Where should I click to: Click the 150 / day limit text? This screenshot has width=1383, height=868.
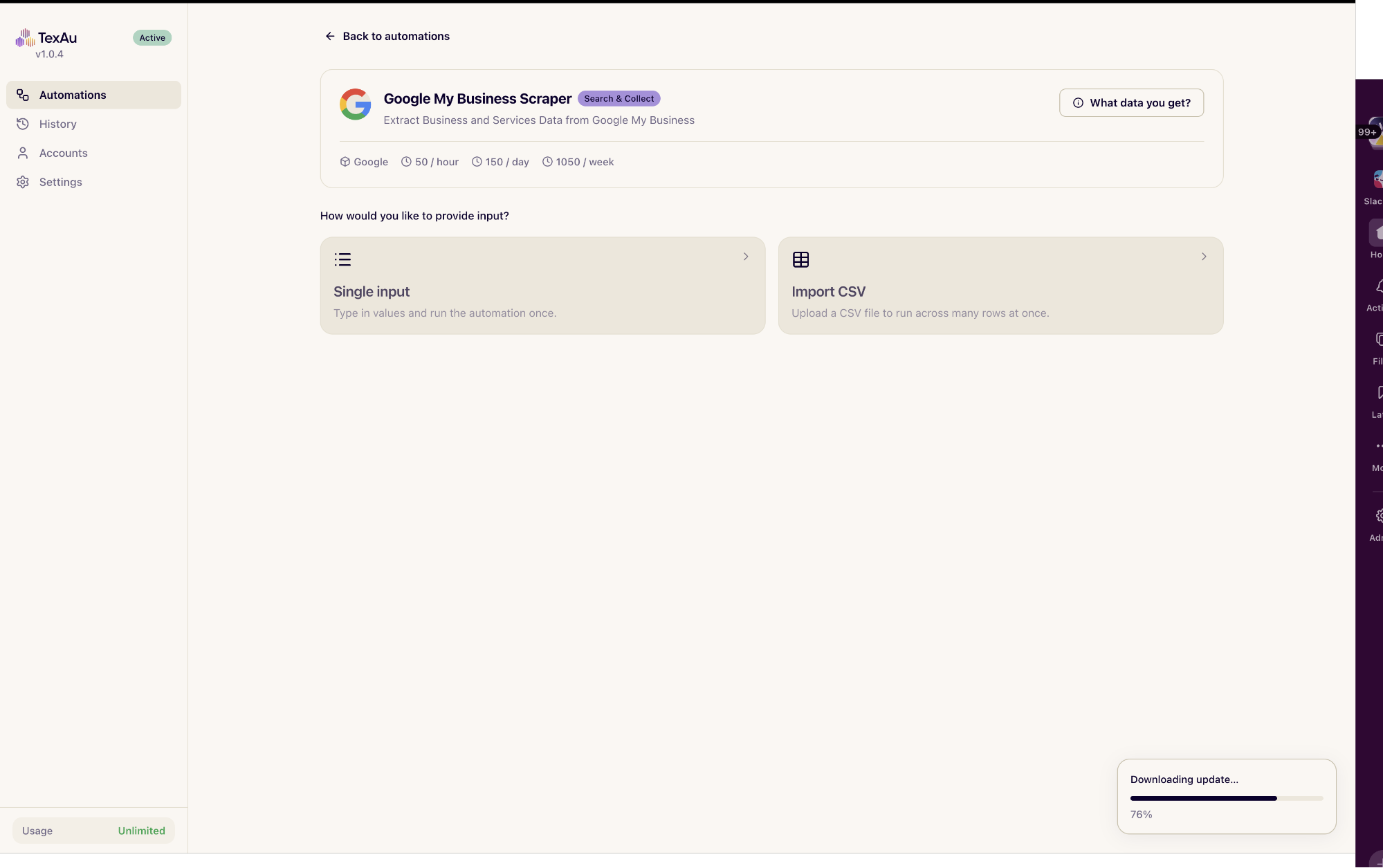click(x=507, y=162)
